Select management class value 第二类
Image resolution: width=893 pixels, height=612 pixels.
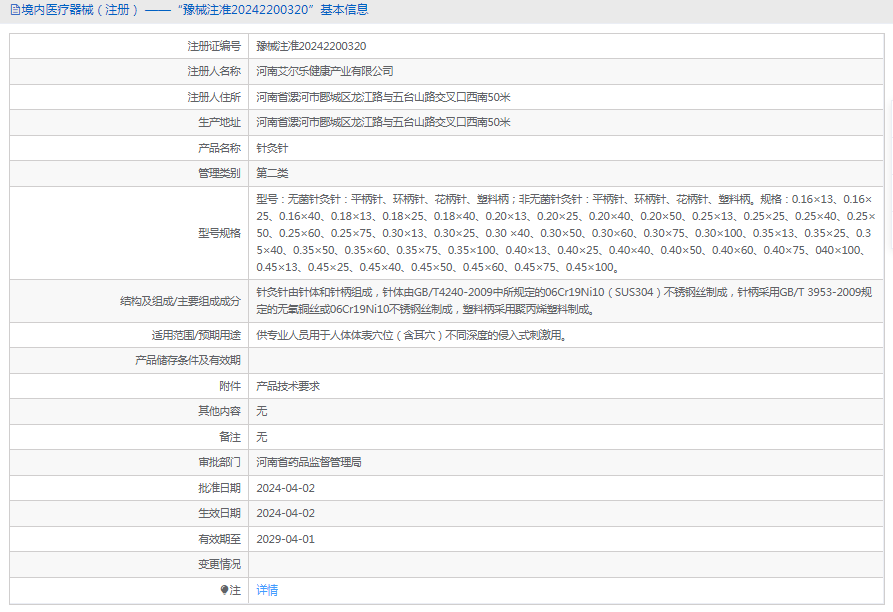coord(272,173)
